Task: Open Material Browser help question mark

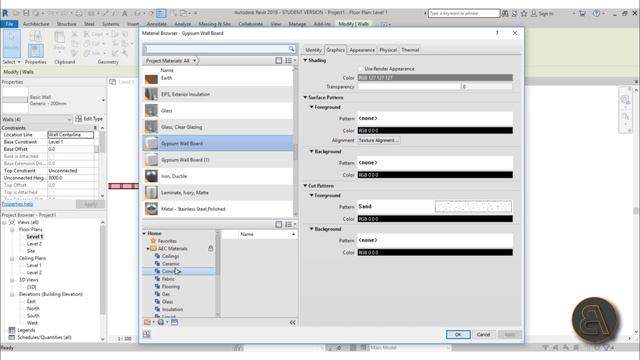Action: click(x=497, y=33)
